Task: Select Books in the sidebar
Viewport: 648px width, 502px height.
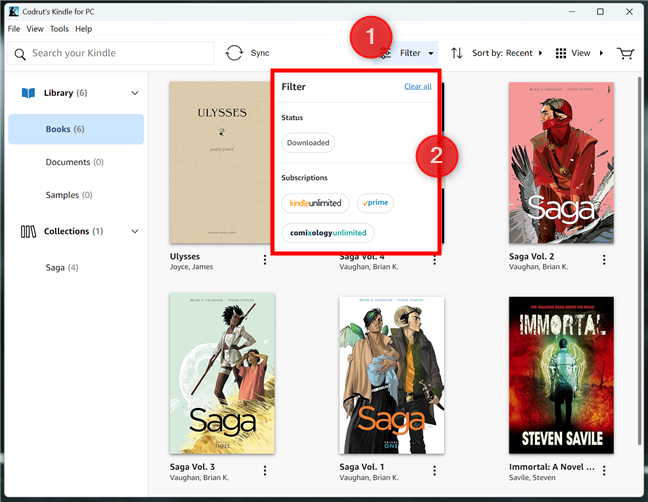Action: coord(76,129)
